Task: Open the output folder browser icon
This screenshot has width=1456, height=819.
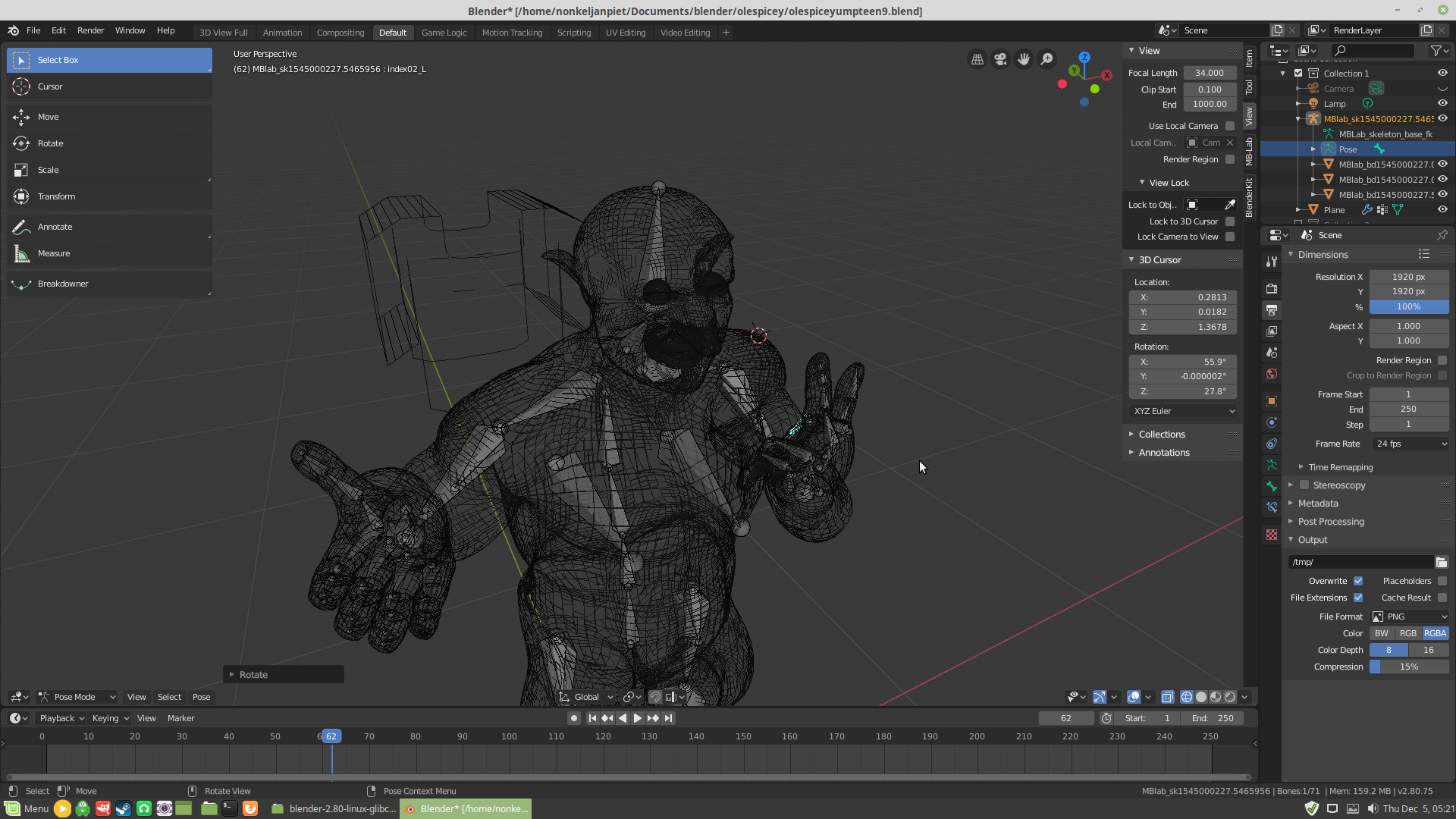Action: [1442, 562]
